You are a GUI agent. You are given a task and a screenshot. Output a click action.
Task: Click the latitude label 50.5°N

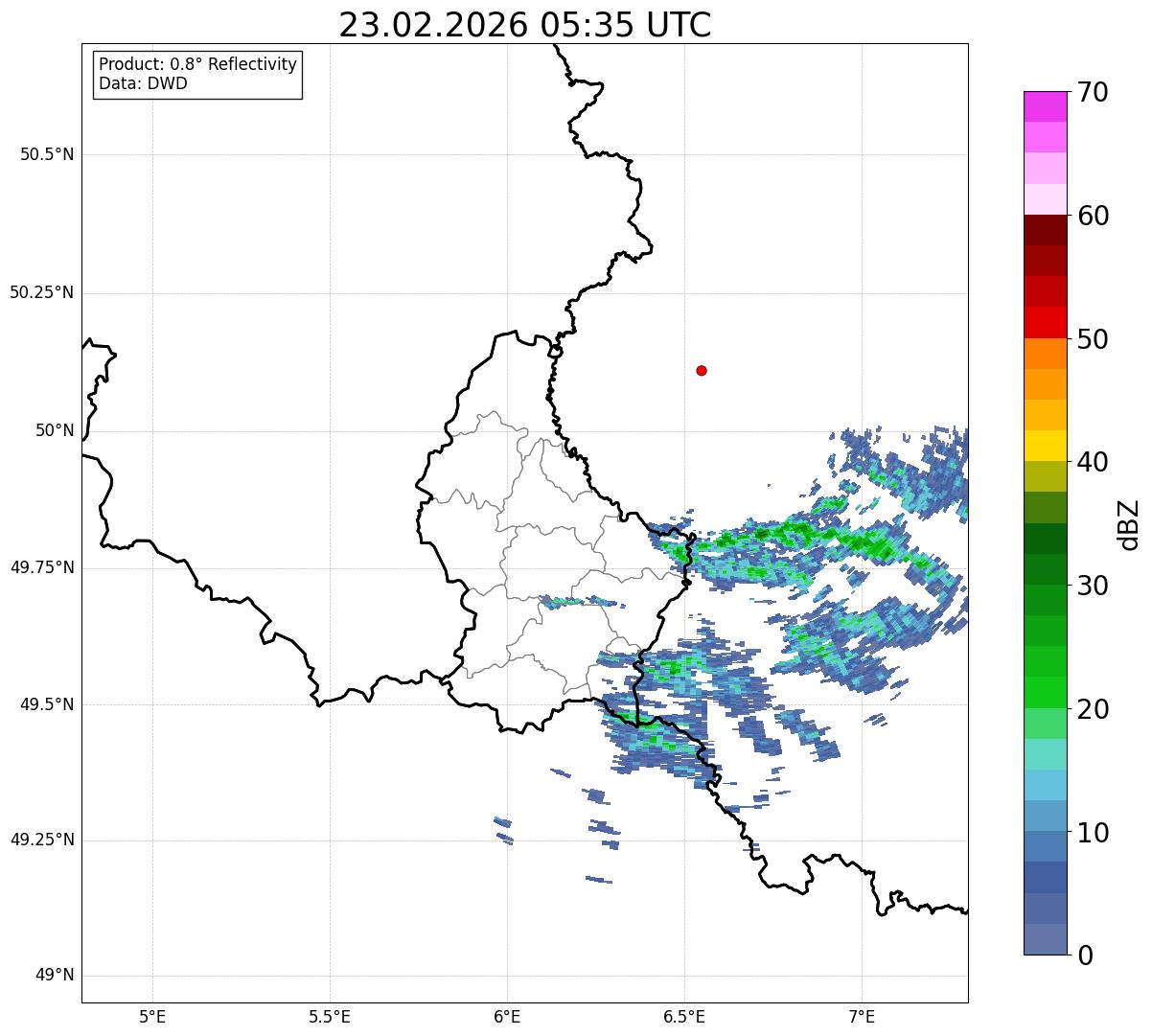click(x=47, y=155)
